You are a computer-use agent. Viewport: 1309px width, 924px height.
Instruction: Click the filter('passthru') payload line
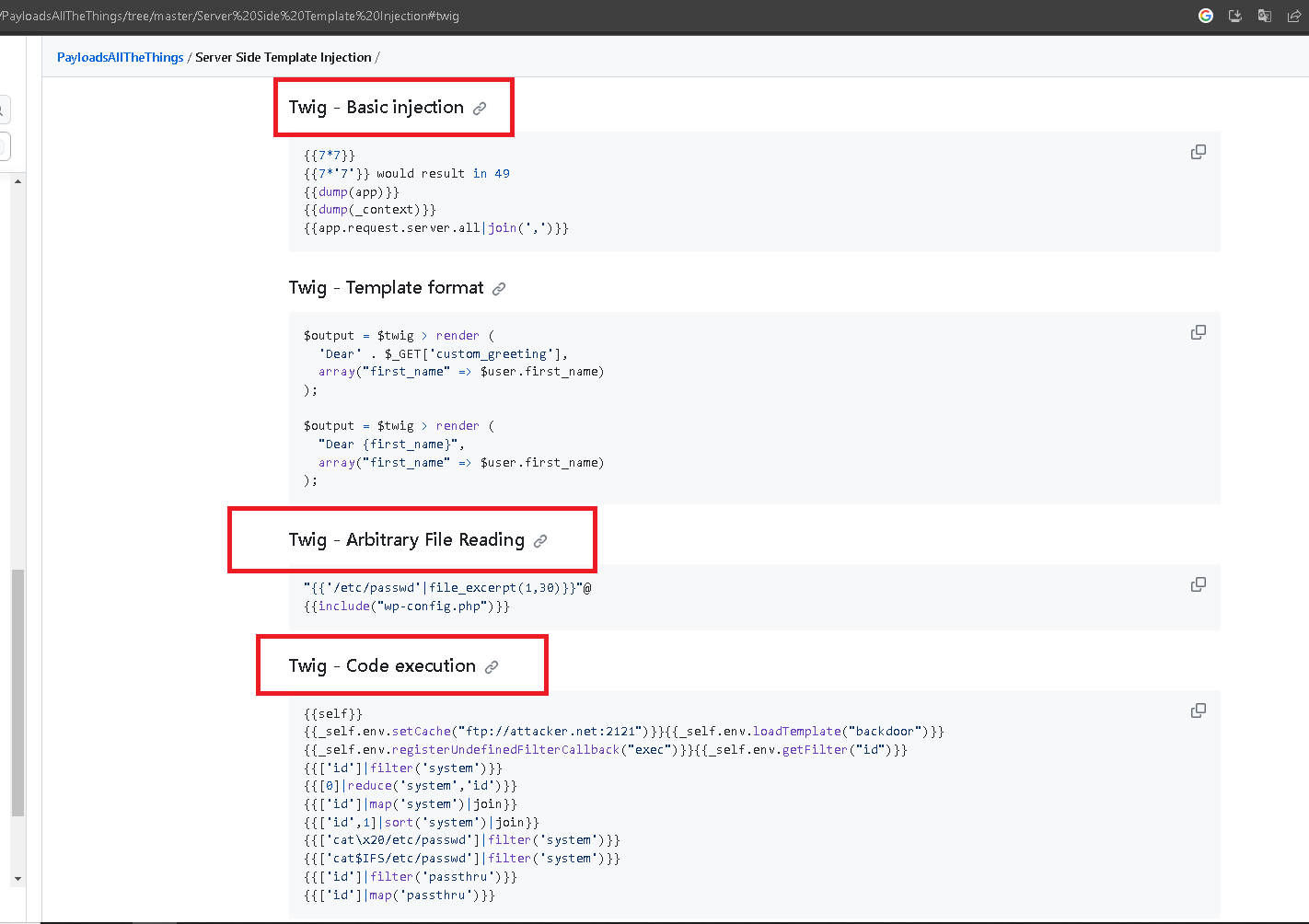pos(411,877)
